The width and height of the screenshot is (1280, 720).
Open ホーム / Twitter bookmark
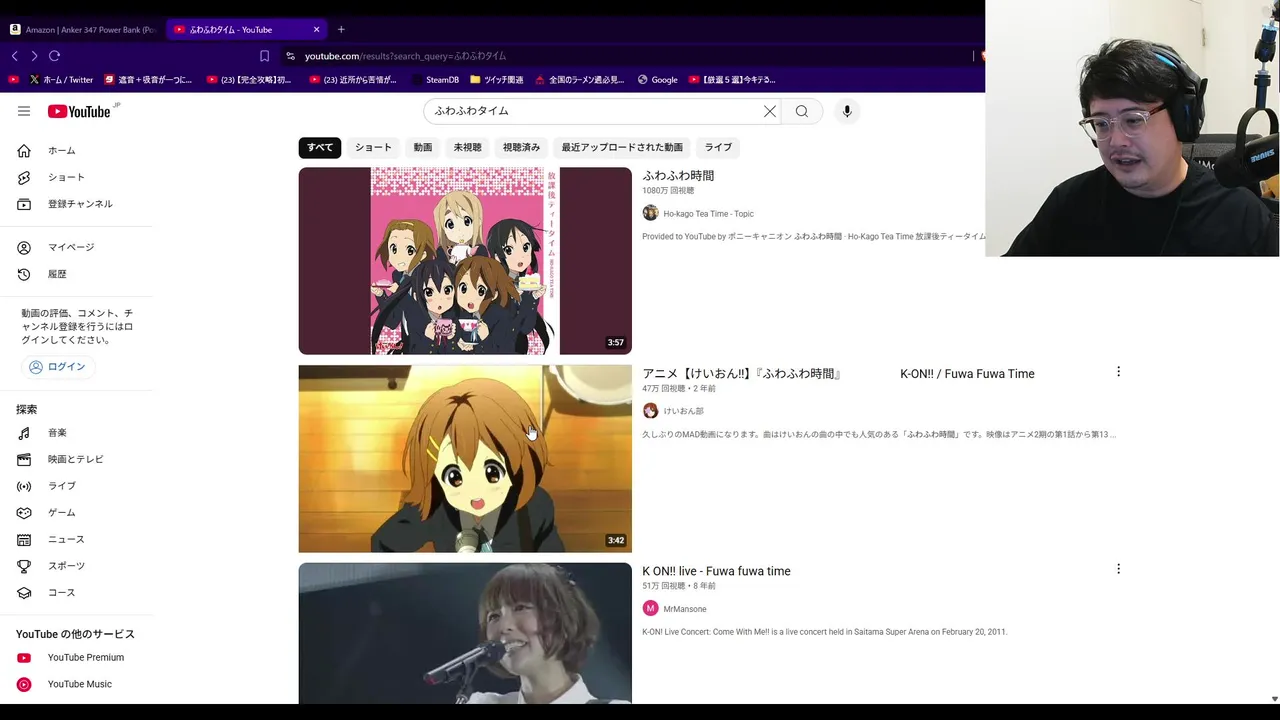(x=61, y=80)
